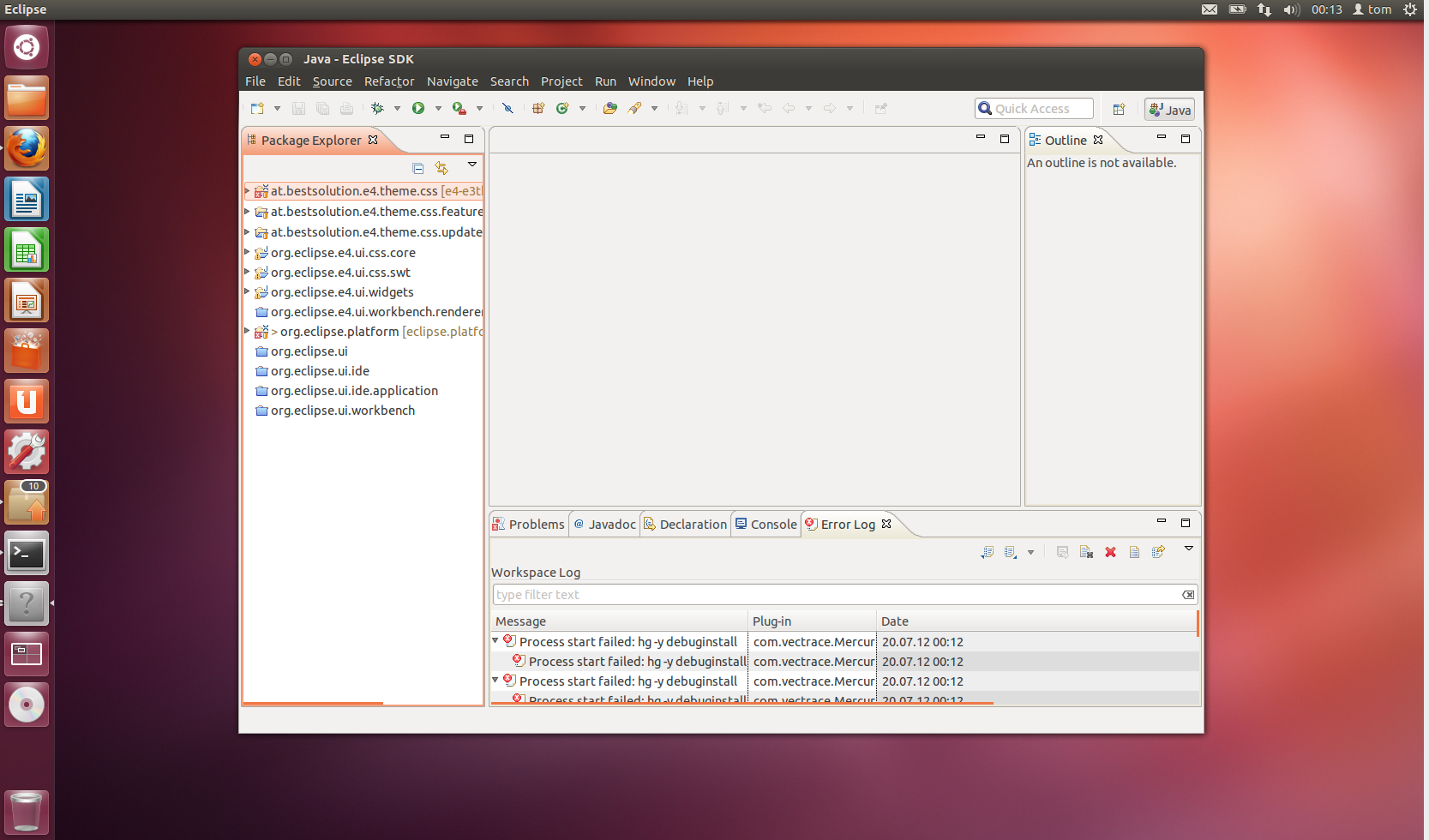Open the Refactor menu

click(389, 81)
